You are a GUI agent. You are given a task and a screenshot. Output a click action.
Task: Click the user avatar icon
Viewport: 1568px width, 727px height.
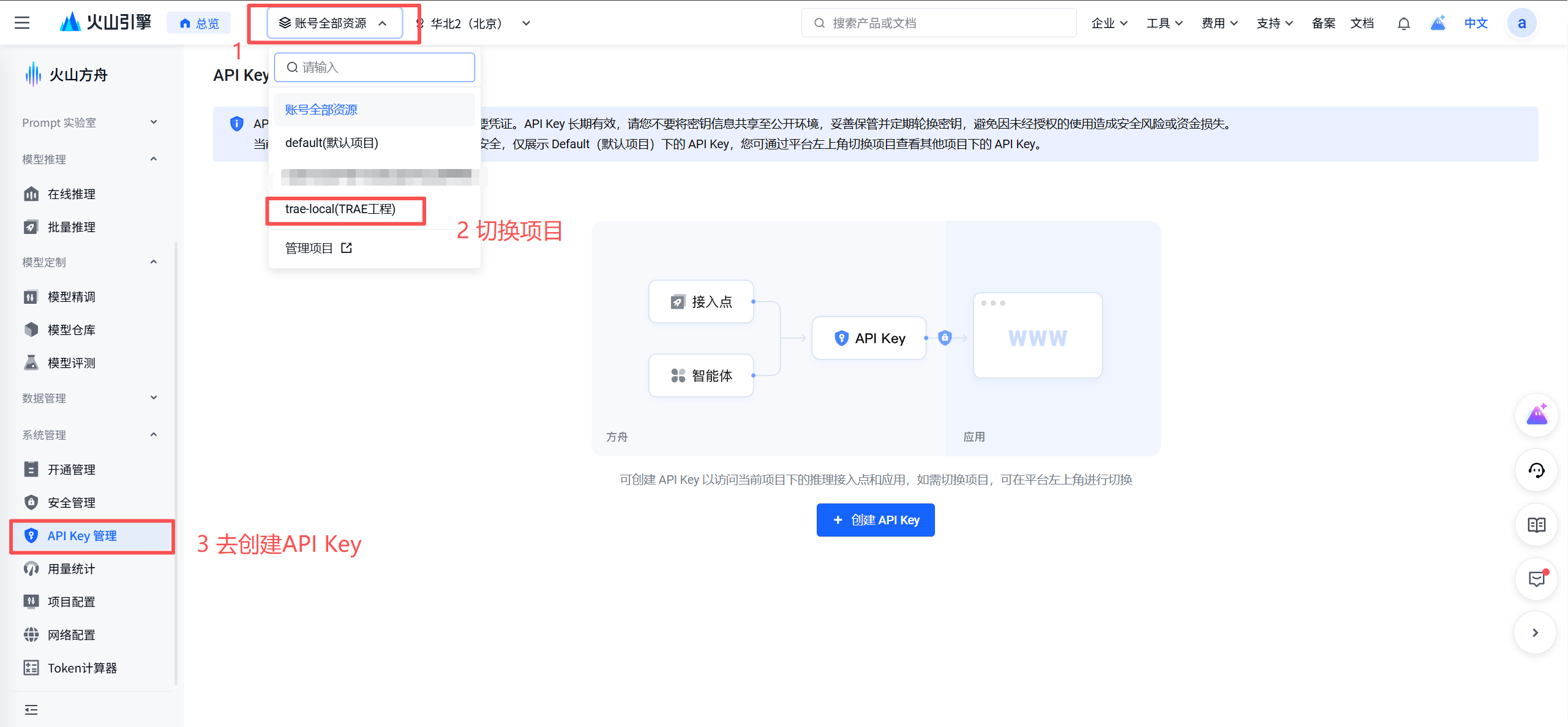1521,23
